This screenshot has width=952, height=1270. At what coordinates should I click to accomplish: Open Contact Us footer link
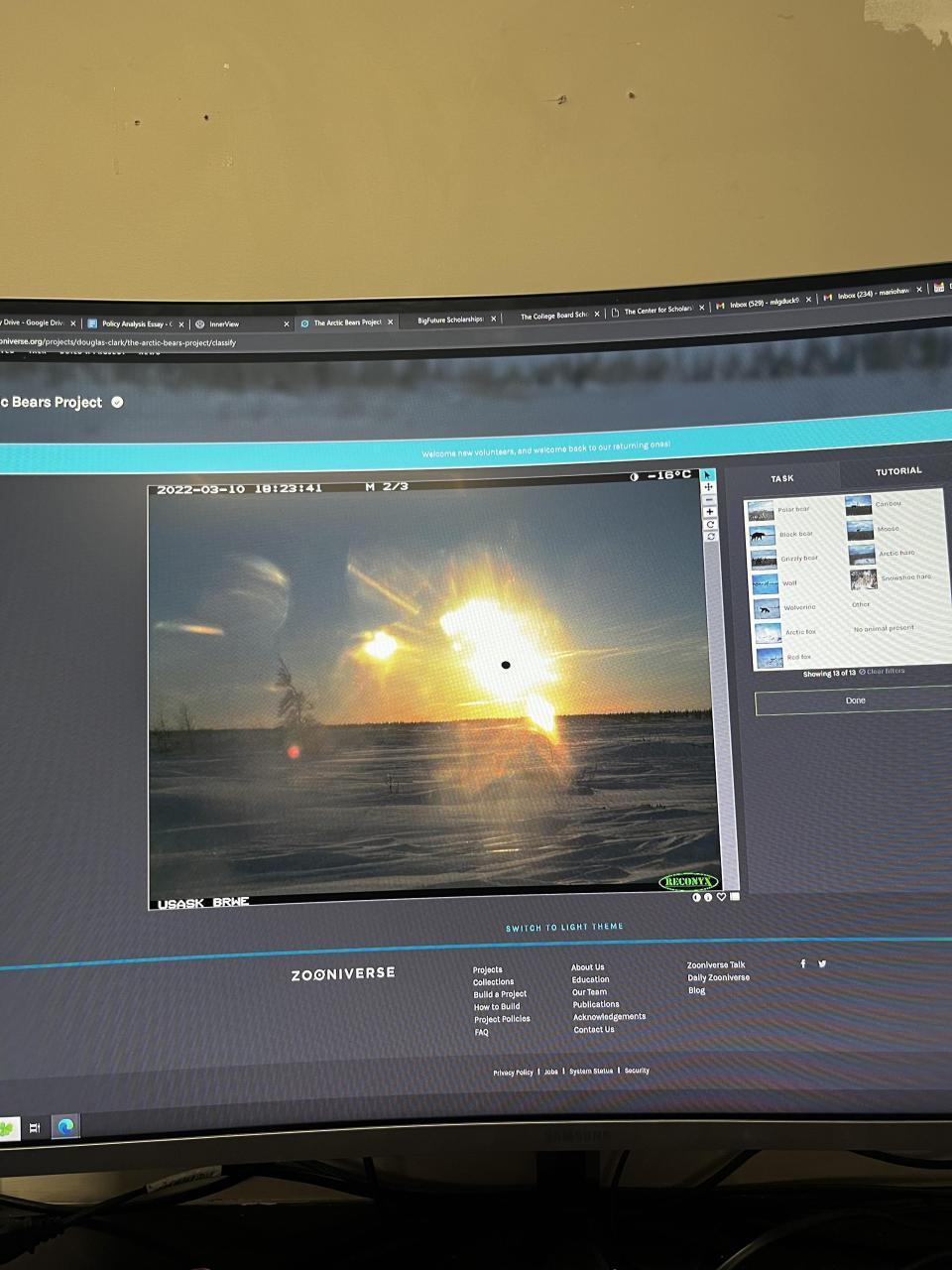pos(593,1029)
